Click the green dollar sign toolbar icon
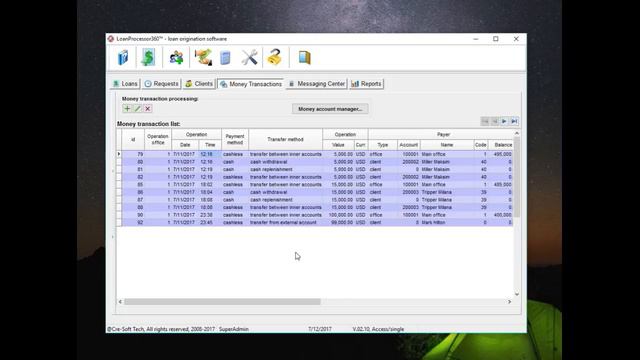This screenshot has width=640, height=360. click(148, 58)
